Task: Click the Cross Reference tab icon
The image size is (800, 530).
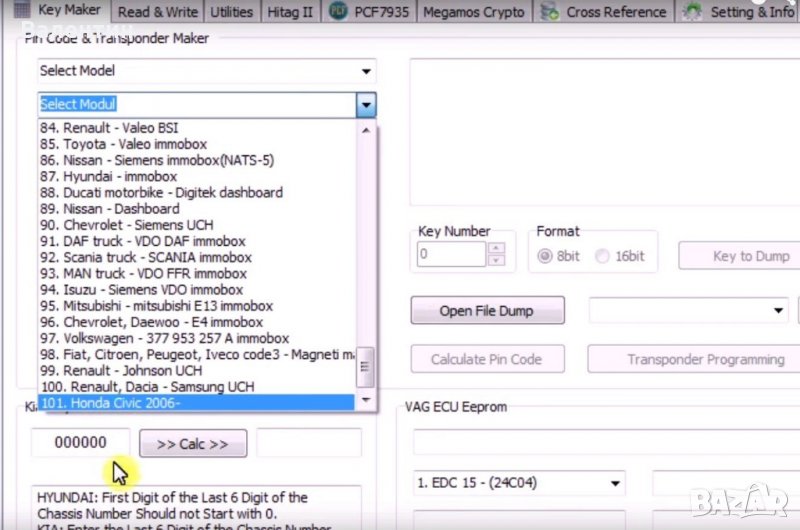Action: pyautogui.click(x=549, y=12)
